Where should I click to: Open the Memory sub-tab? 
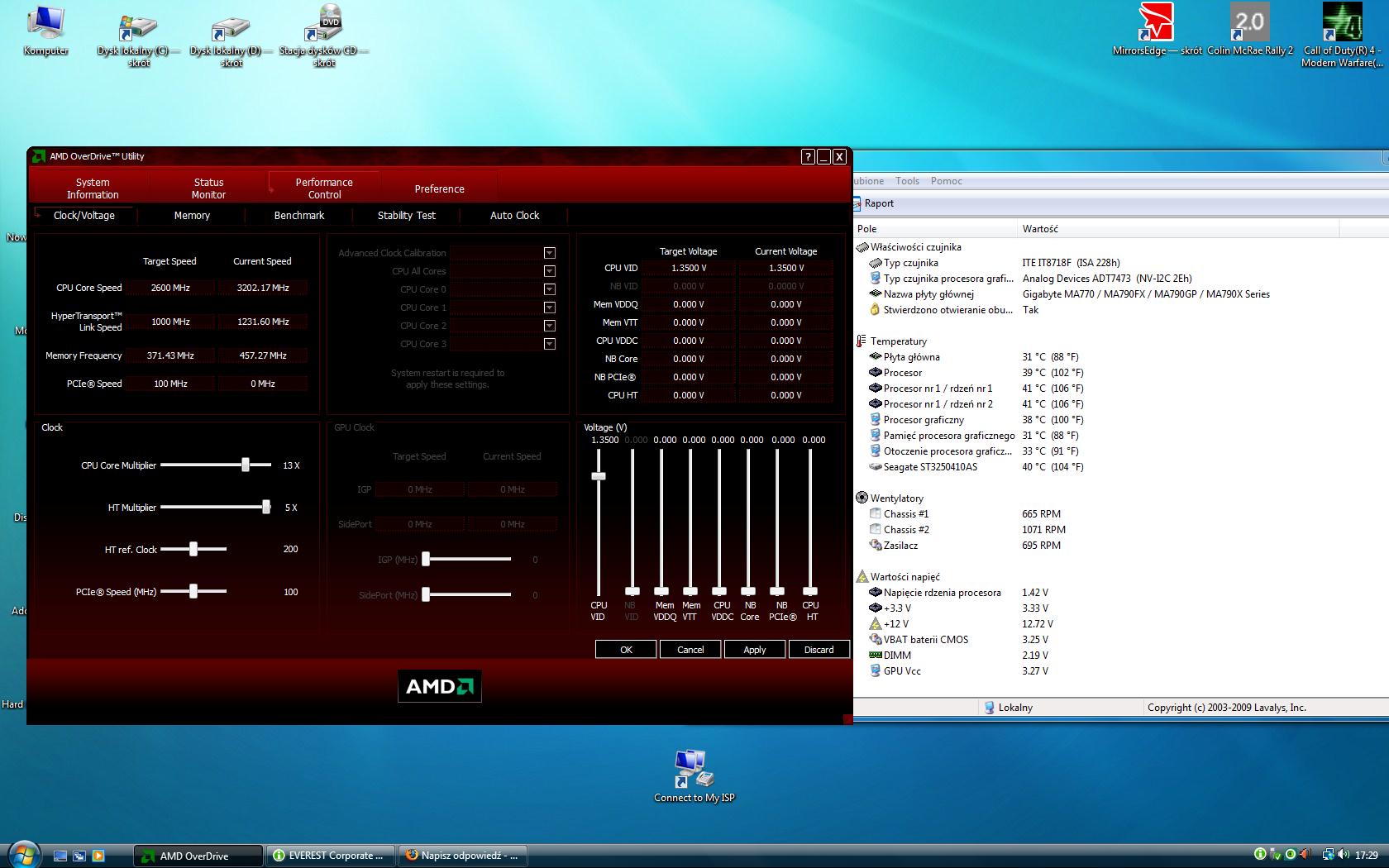(192, 215)
